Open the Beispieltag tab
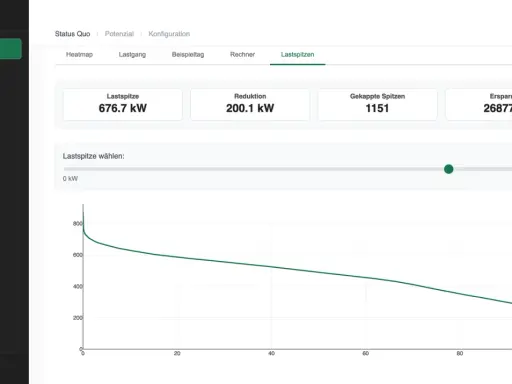The height and width of the screenshot is (384, 512). [x=188, y=55]
